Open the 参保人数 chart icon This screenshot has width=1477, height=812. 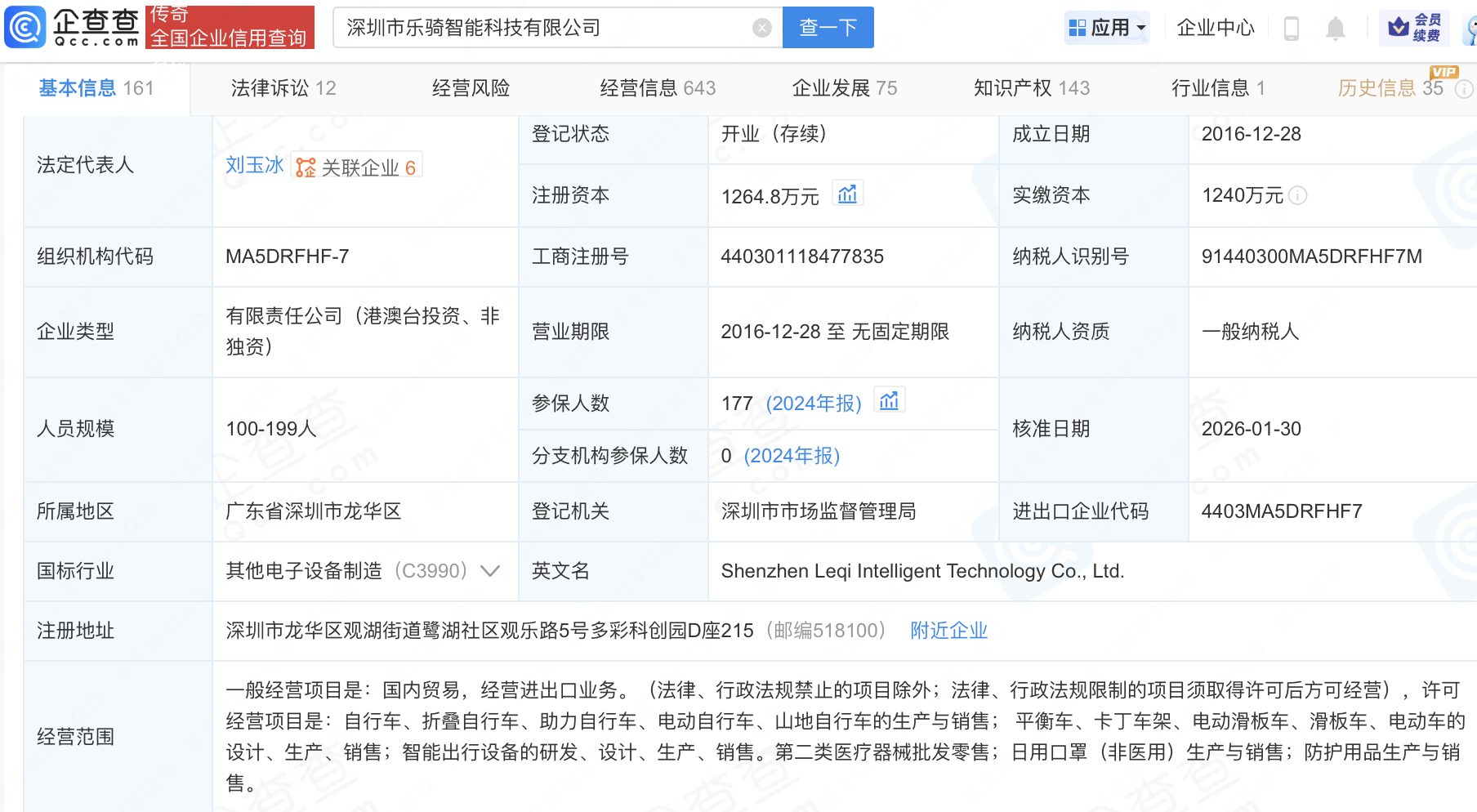coord(890,399)
